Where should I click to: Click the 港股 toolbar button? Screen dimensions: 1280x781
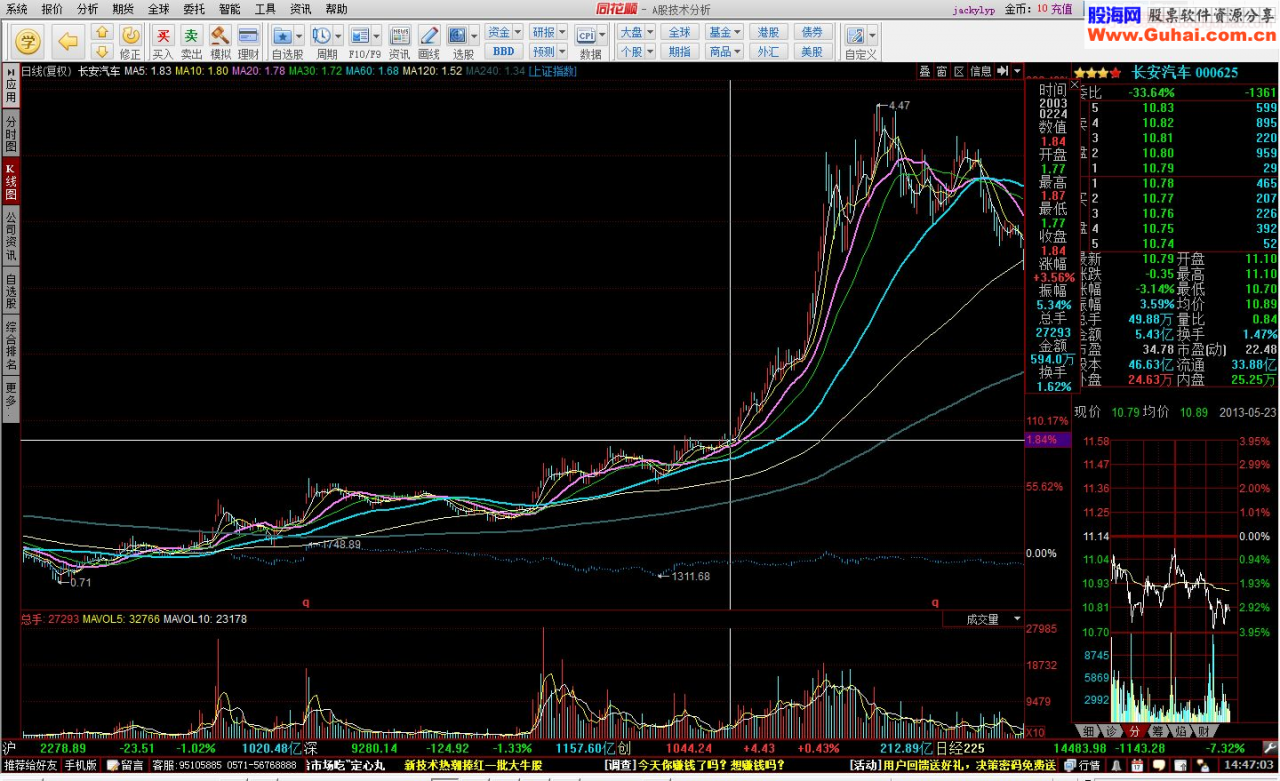pyautogui.click(x=768, y=32)
